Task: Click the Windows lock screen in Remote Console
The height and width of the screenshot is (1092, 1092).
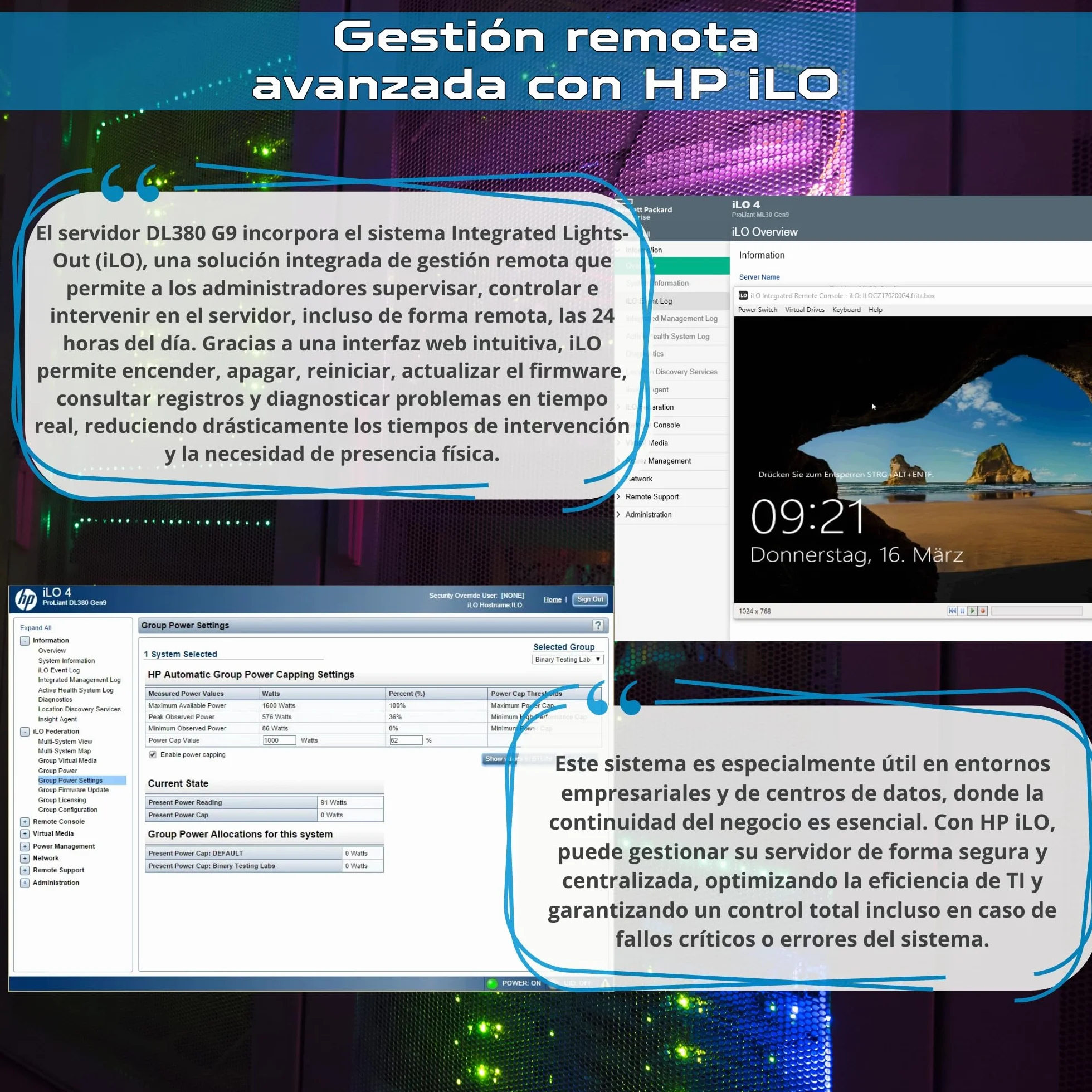Action: tap(913, 460)
